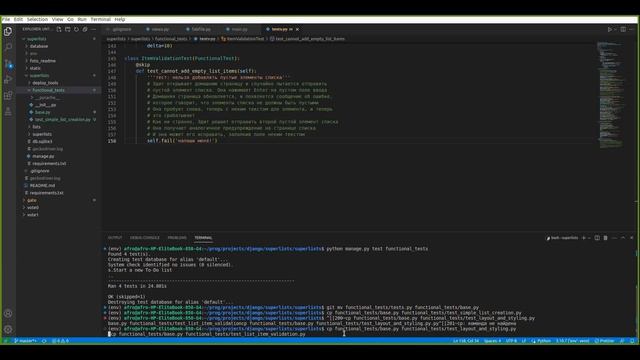The height and width of the screenshot is (360, 640).
Task: Switch to the views.py editor tab
Action: pyautogui.click(x=160, y=29)
